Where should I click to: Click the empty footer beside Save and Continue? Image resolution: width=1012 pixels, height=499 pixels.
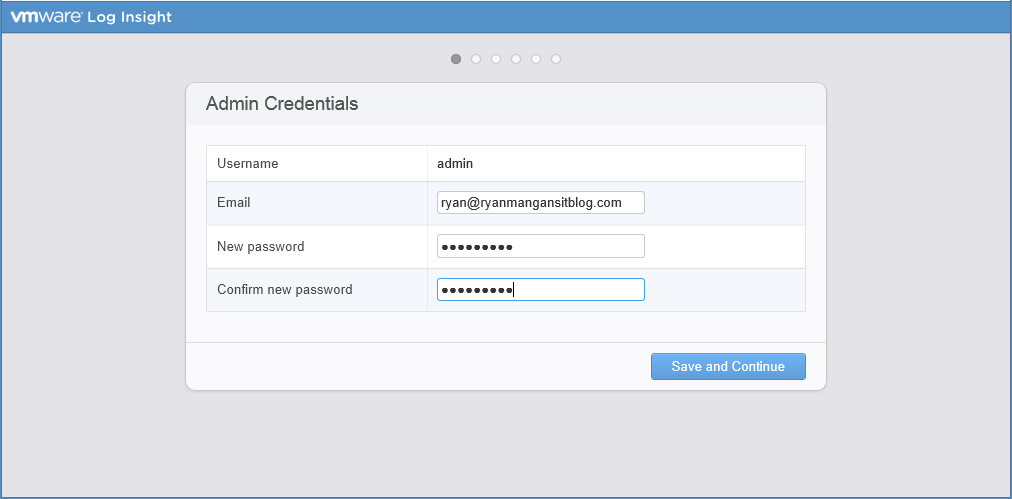click(400, 366)
